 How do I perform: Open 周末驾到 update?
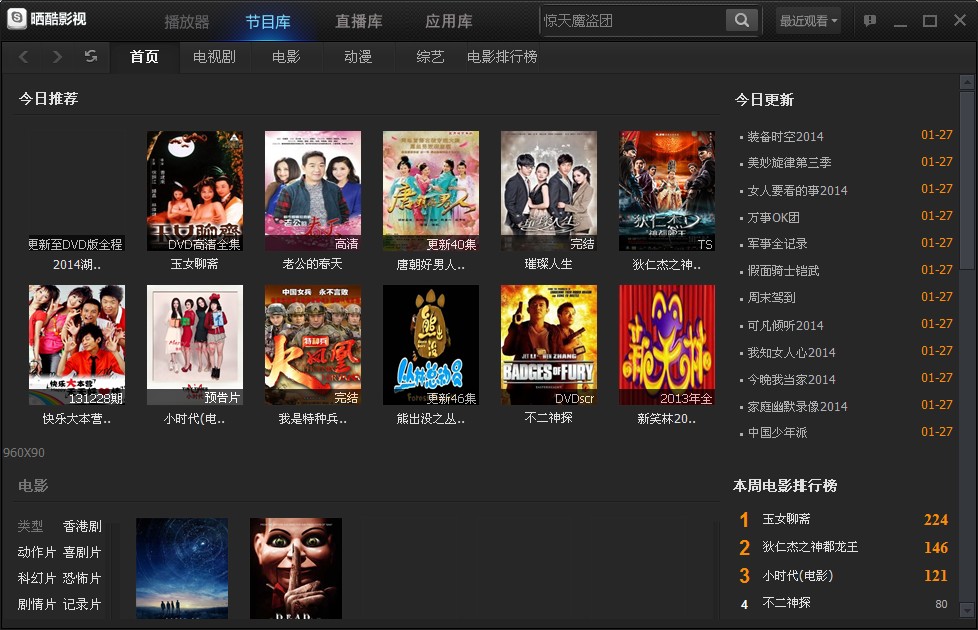[771, 298]
